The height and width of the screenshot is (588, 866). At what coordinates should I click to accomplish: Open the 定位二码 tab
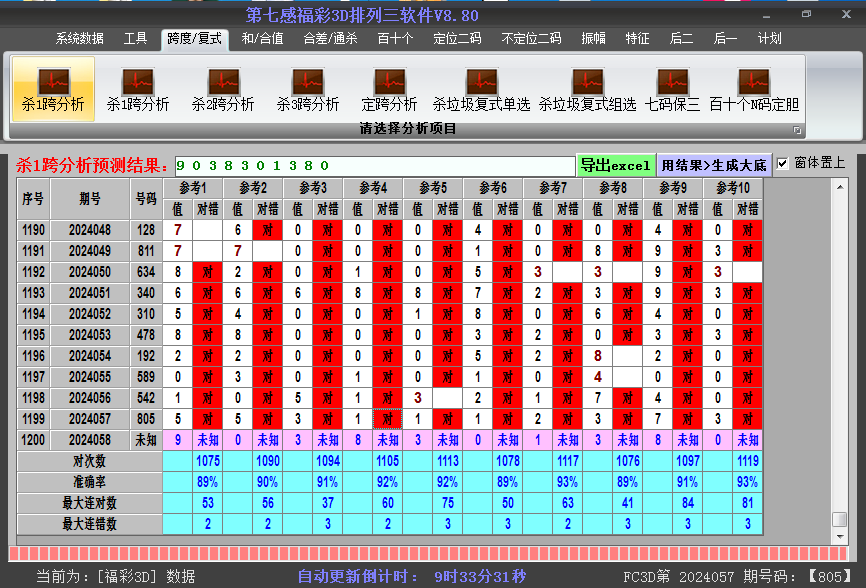[457, 39]
